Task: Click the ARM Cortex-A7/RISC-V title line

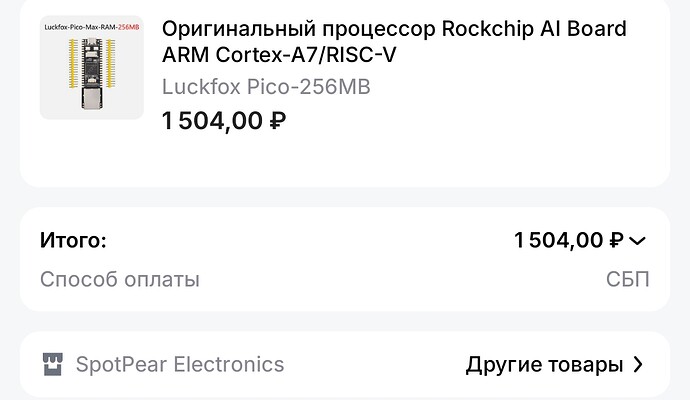Action: click(278, 56)
